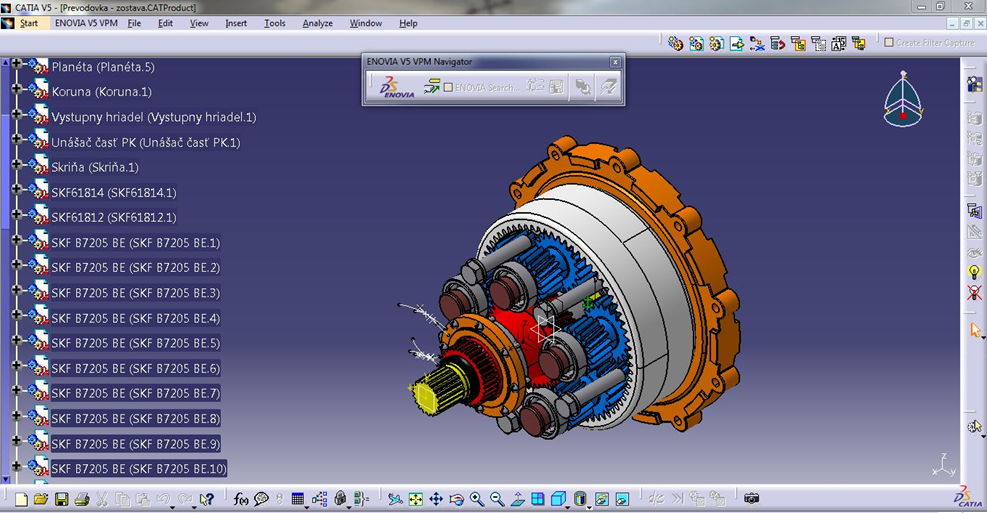
Task: Close the ENOVIA V5 VPM Navigator panel
Action: click(x=614, y=62)
